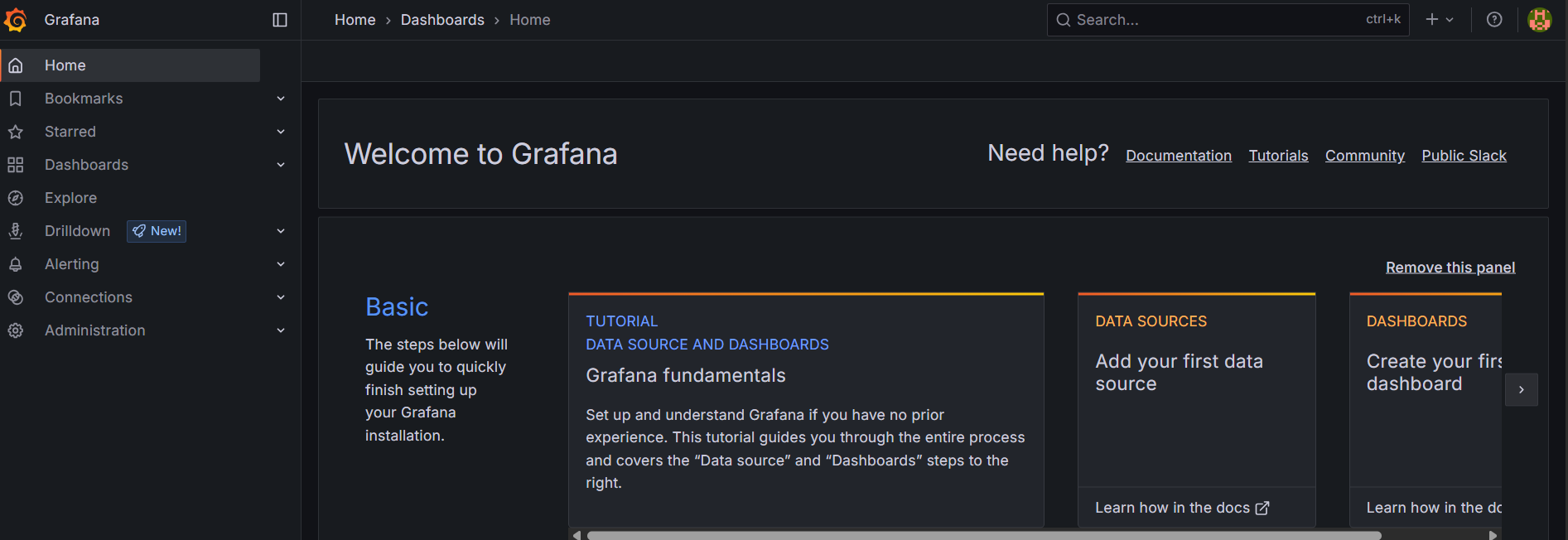Open the Community link
This screenshot has height=540, width=1568.
1365,156
